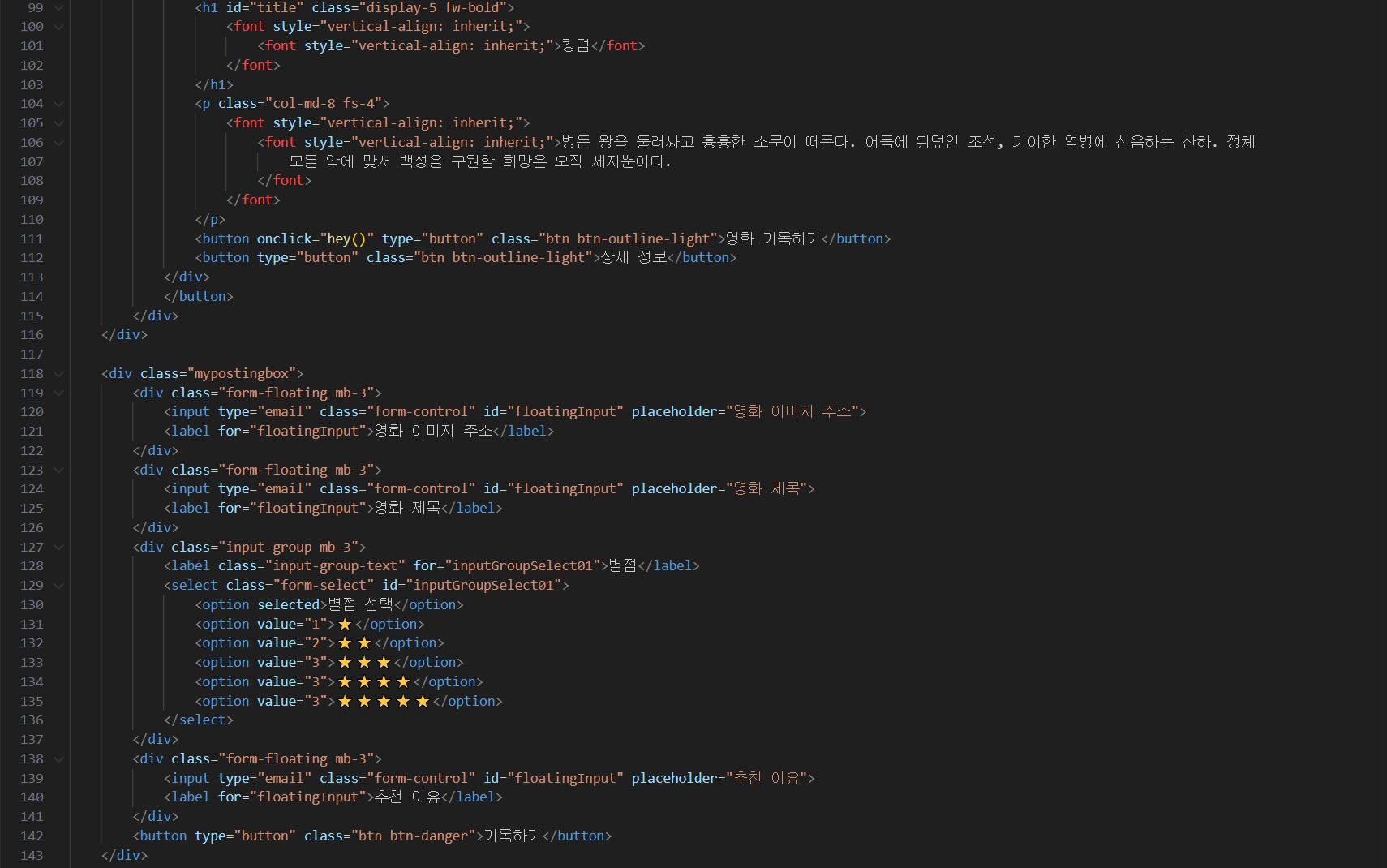
Task: Click the "input-group mb-3" class value
Action: (x=292, y=547)
